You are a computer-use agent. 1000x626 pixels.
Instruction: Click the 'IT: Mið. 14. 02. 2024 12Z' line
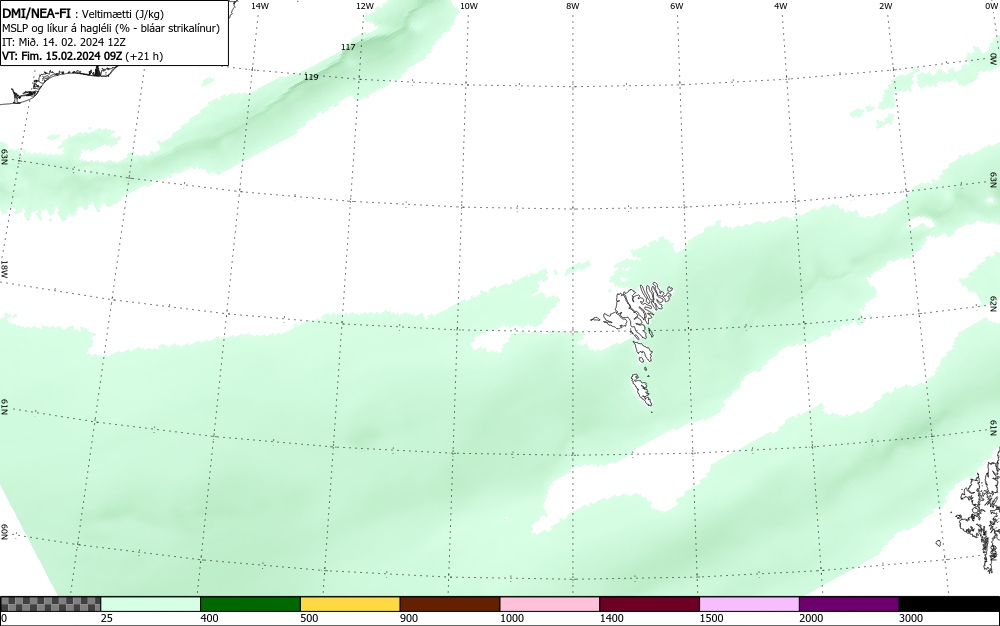tap(64, 42)
